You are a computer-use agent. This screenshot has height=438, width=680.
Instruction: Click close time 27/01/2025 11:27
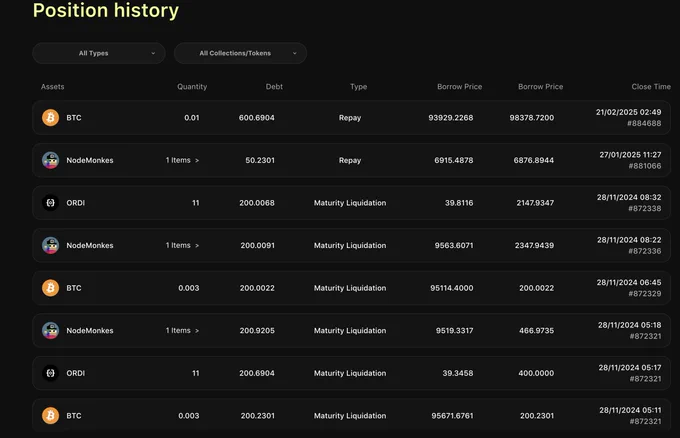point(630,154)
